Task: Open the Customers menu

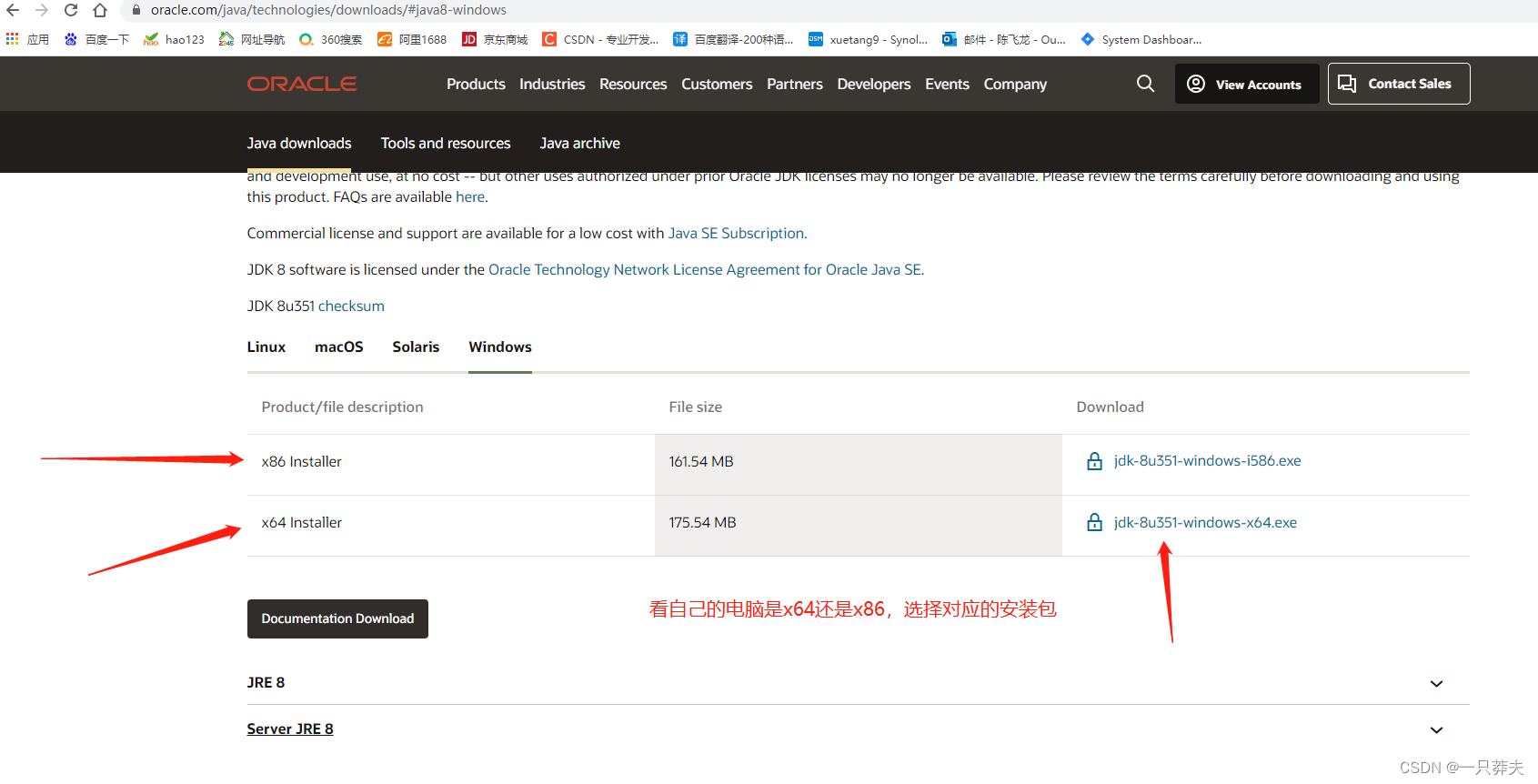Action: click(x=717, y=84)
